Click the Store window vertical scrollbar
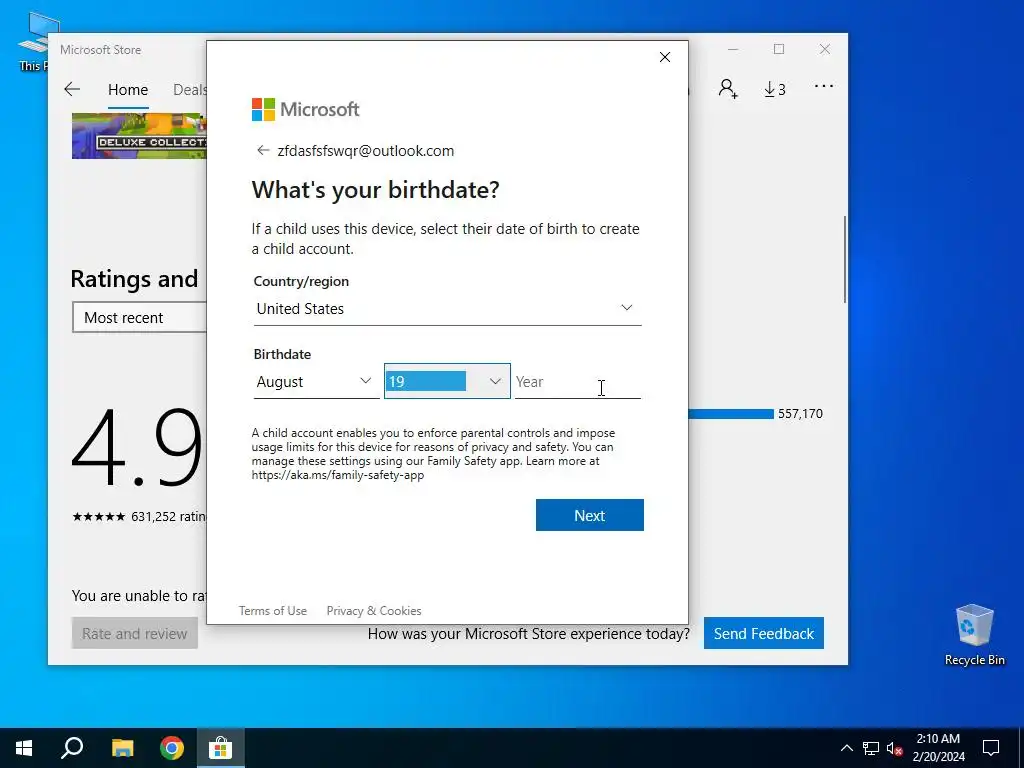1024x768 pixels. click(845, 259)
